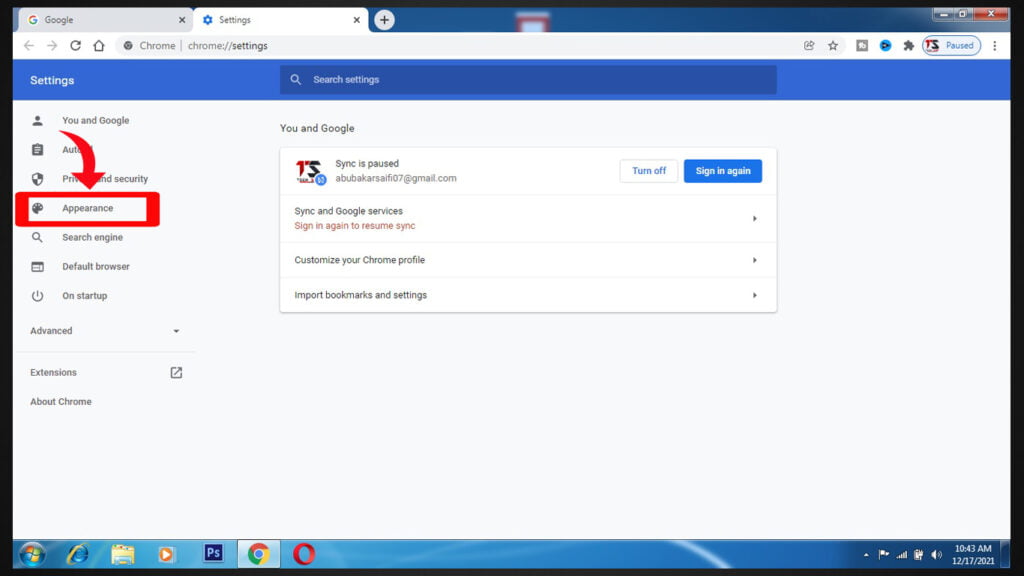Screen dimensions: 1024x576
Task: Click the browser forward arrow
Action: pos(52,46)
